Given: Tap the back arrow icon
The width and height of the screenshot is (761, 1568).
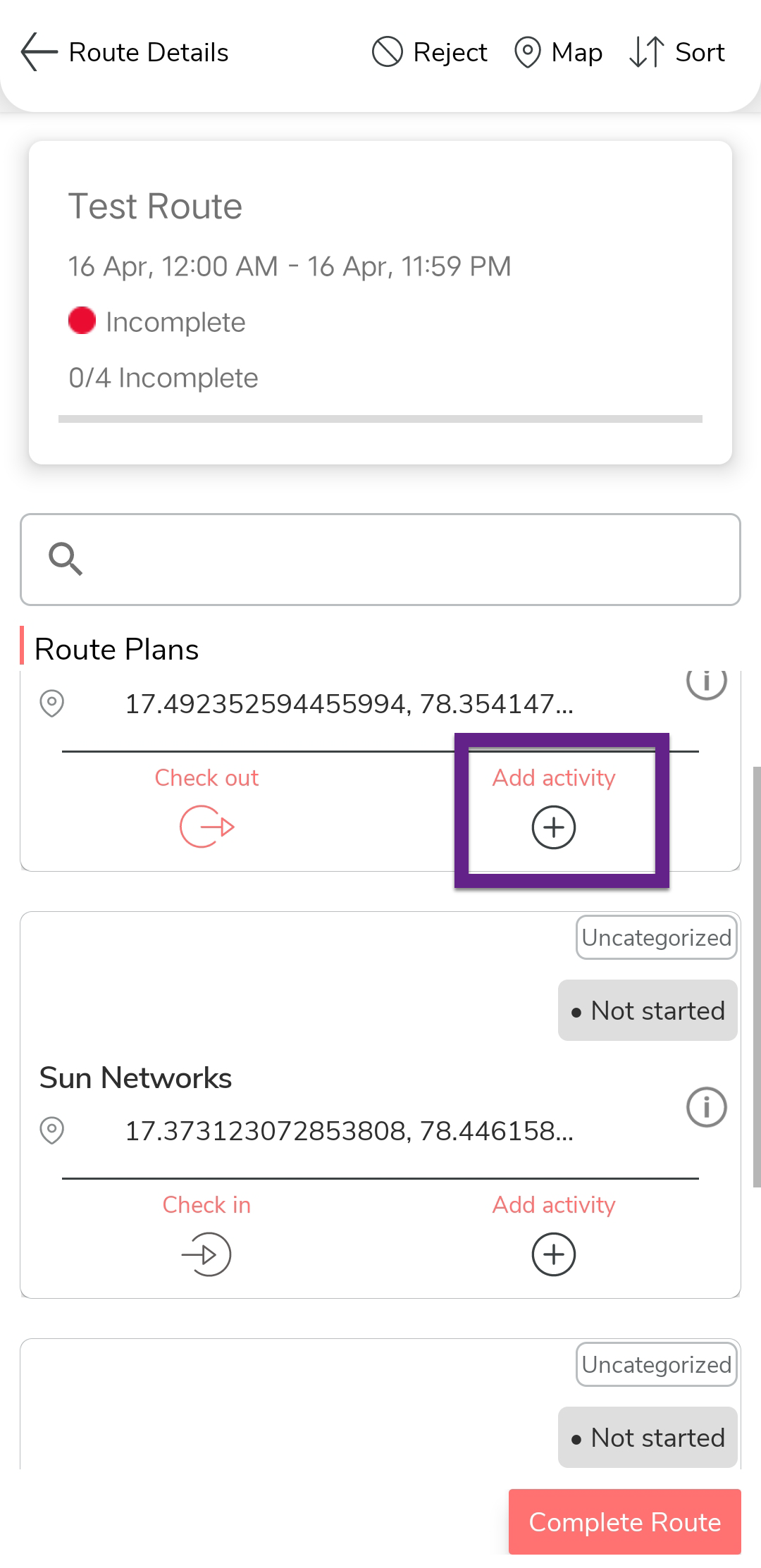Looking at the screenshot, I should pyautogui.click(x=39, y=52).
